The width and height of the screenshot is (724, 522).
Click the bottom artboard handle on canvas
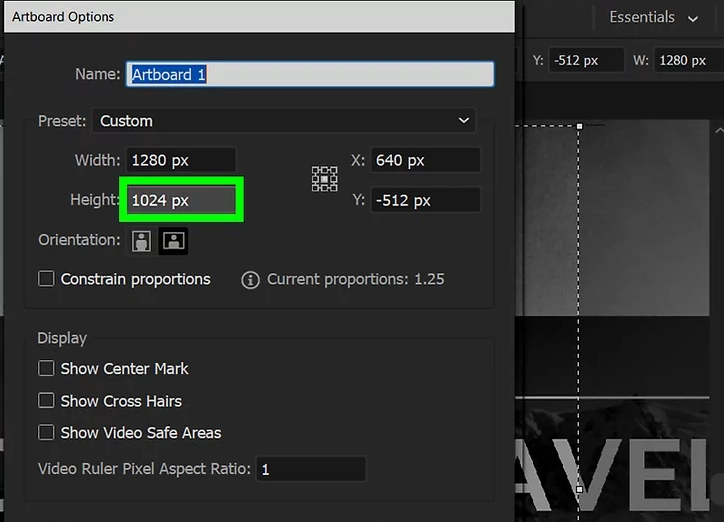point(579,489)
